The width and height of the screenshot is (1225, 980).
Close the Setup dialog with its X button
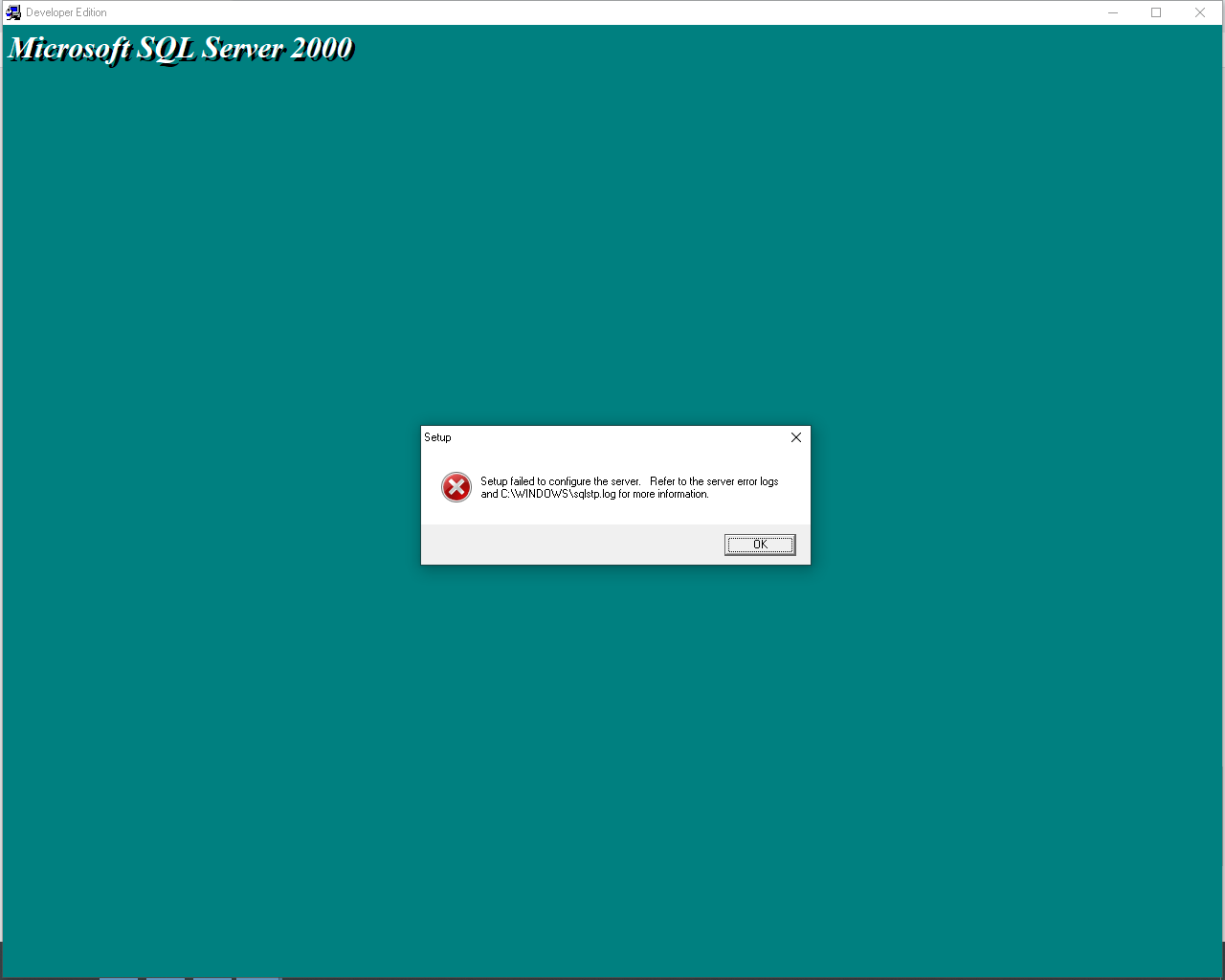tap(795, 437)
